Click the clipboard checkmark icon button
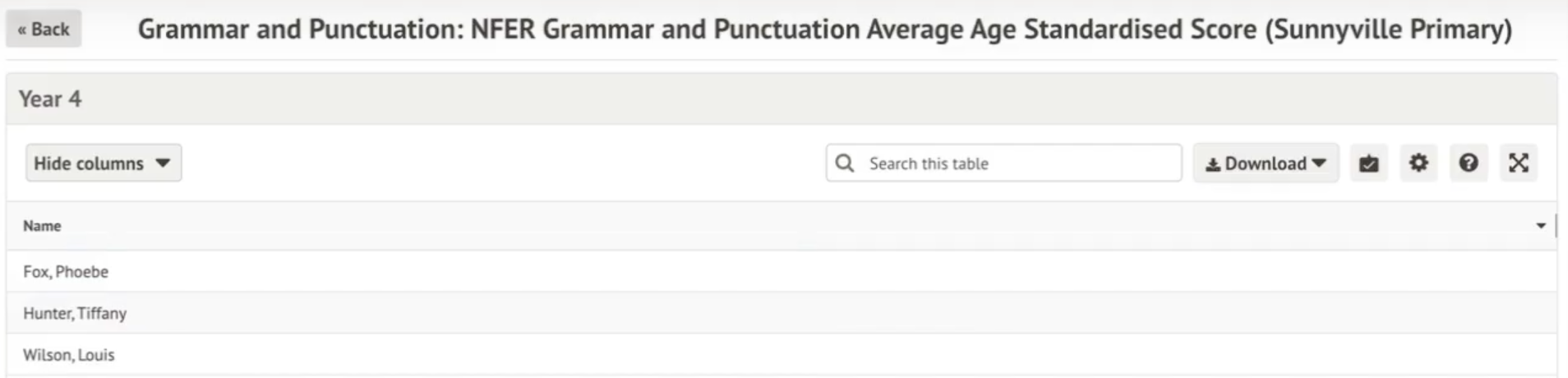The height and width of the screenshot is (378, 1568). click(1368, 164)
